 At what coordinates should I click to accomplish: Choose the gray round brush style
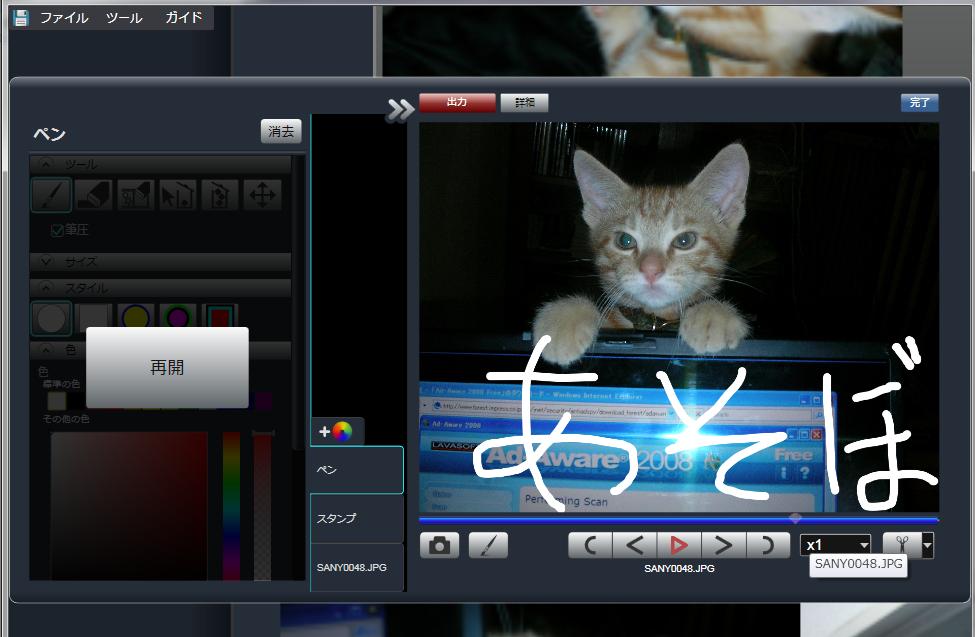[52, 318]
